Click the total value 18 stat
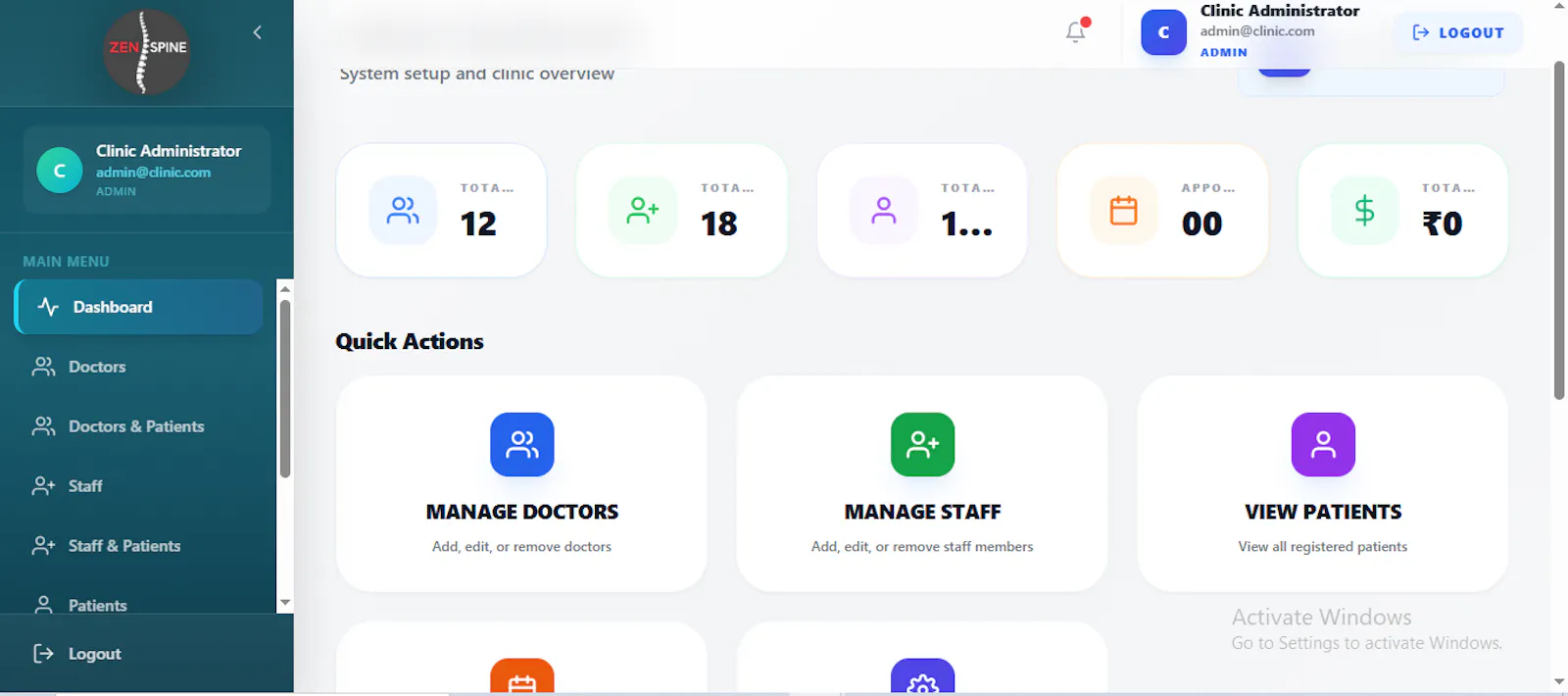 pyautogui.click(x=718, y=224)
